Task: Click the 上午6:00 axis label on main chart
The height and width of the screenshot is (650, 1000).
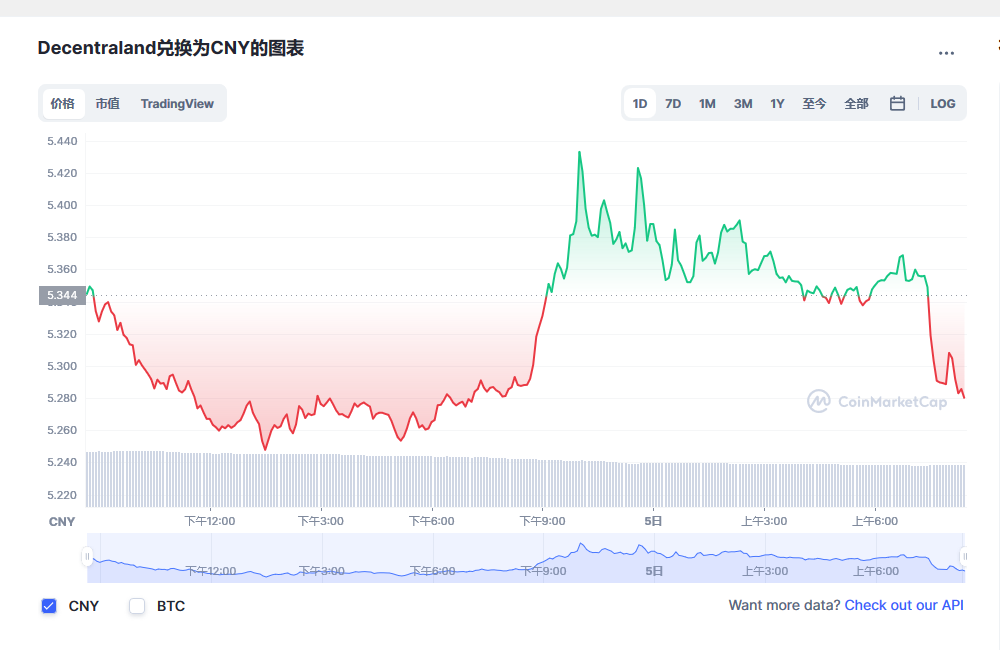Action: pyautogui.click(x=875, y=521)
